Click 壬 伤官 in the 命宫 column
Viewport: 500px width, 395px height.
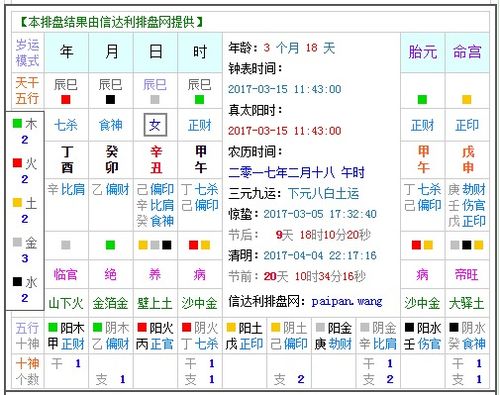click(467, 205)
